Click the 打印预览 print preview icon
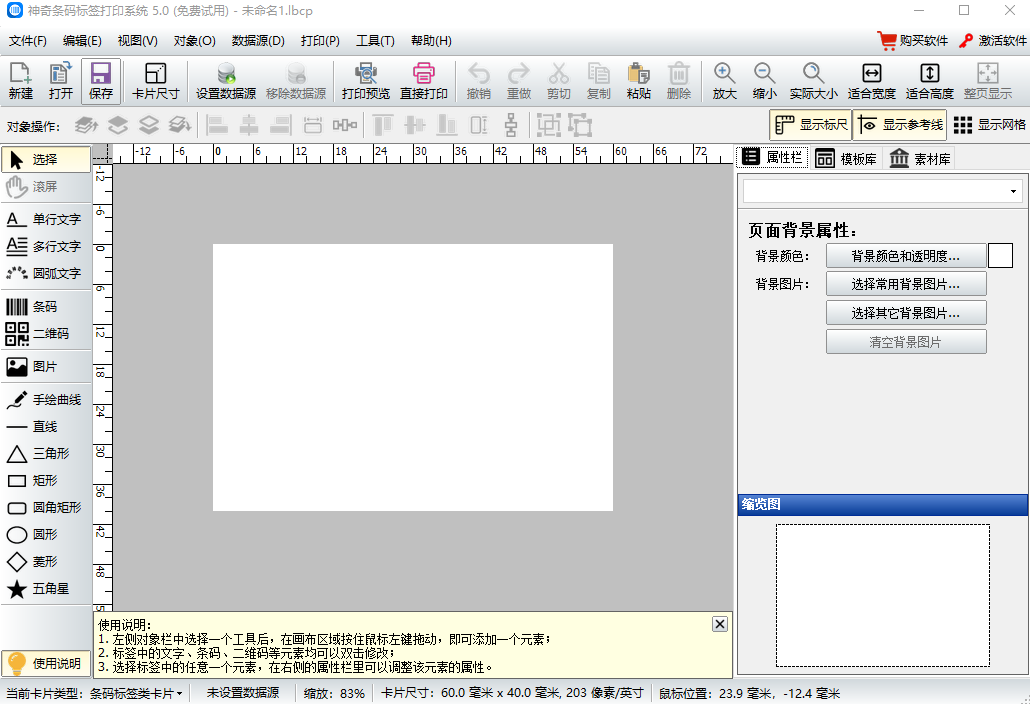1030x704 pixels. pyautogui.click(x=365, y=81)
